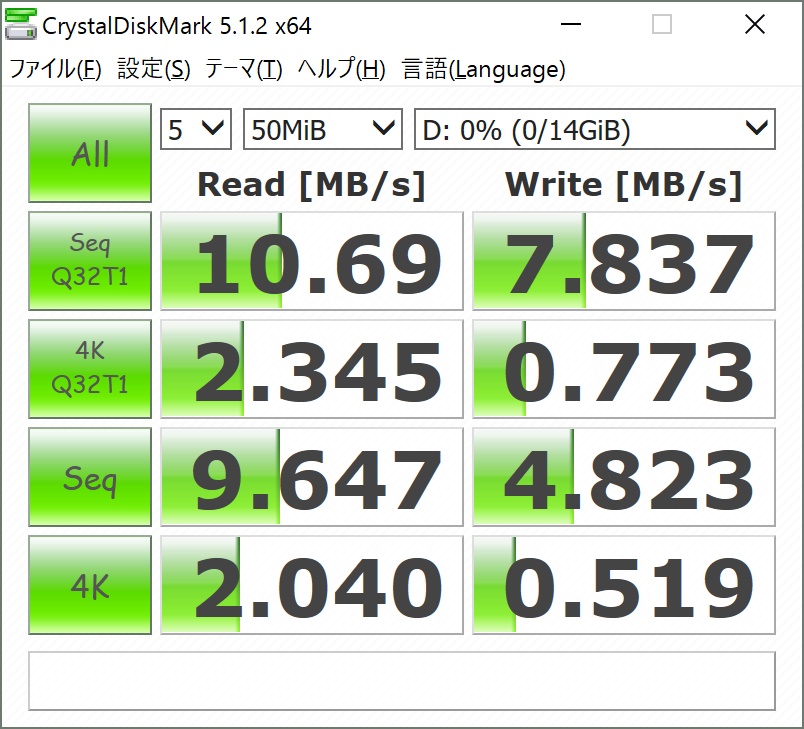Run the plain 4K benchmark

pos(90,585)
